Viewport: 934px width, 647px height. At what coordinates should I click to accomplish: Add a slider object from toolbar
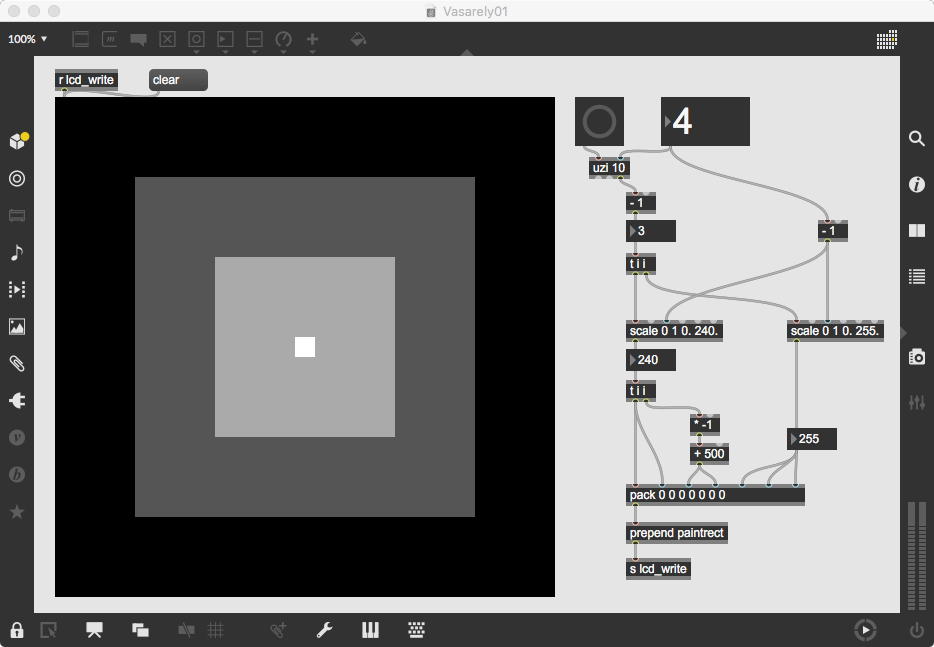(254, 39)
